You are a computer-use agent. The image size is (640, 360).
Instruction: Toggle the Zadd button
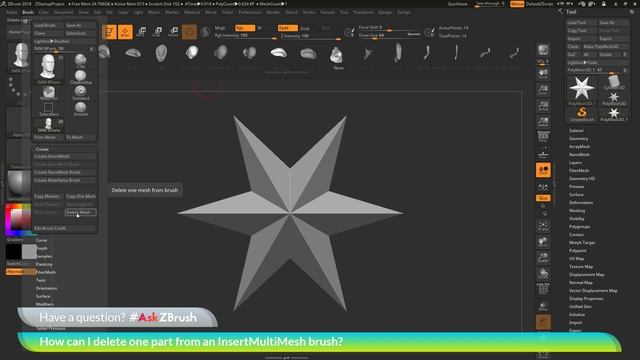click(288, 28)
